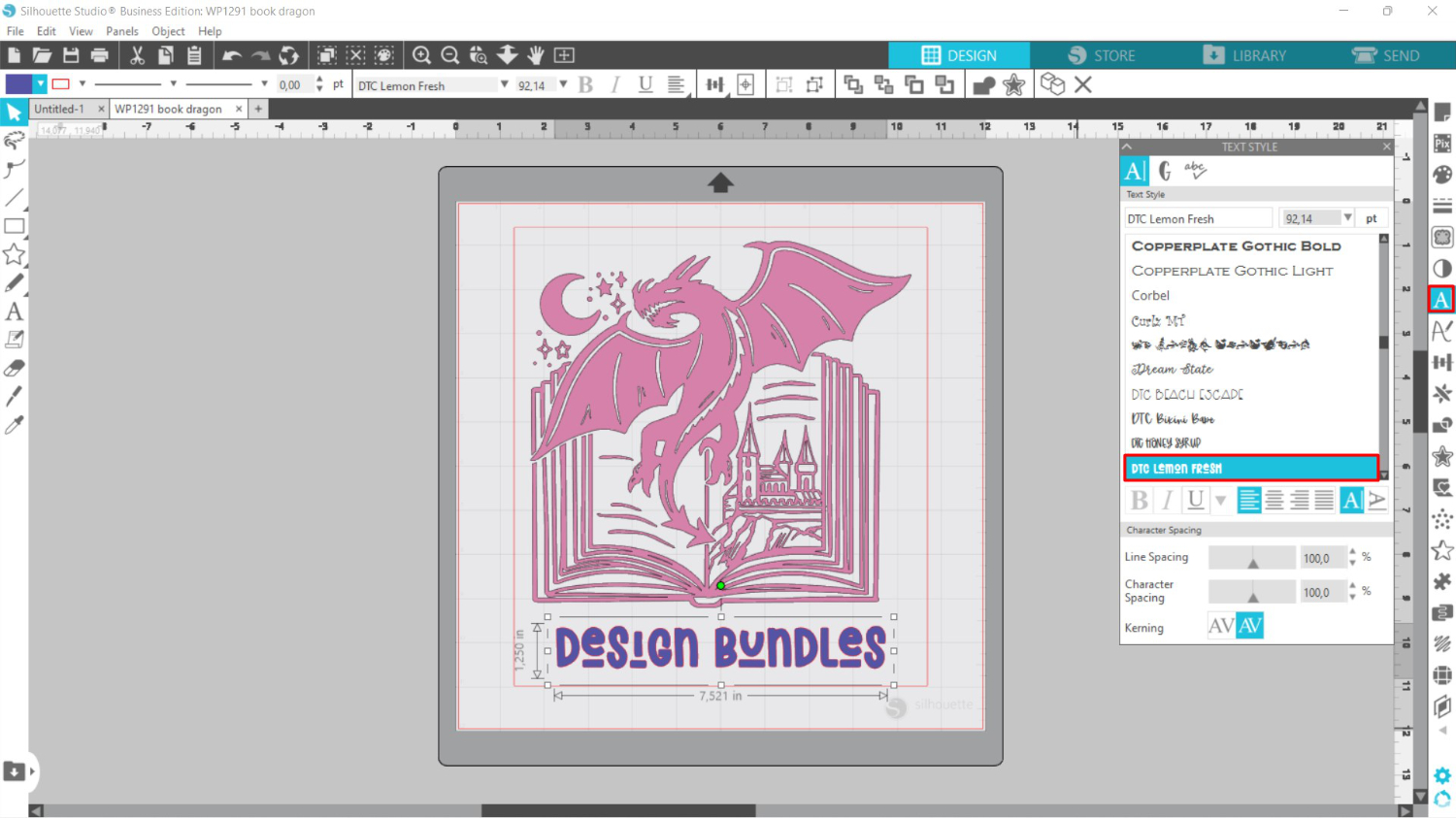The image size is (1456, 818).
Task: Open the File menu
Action: (x=16, y=31)
